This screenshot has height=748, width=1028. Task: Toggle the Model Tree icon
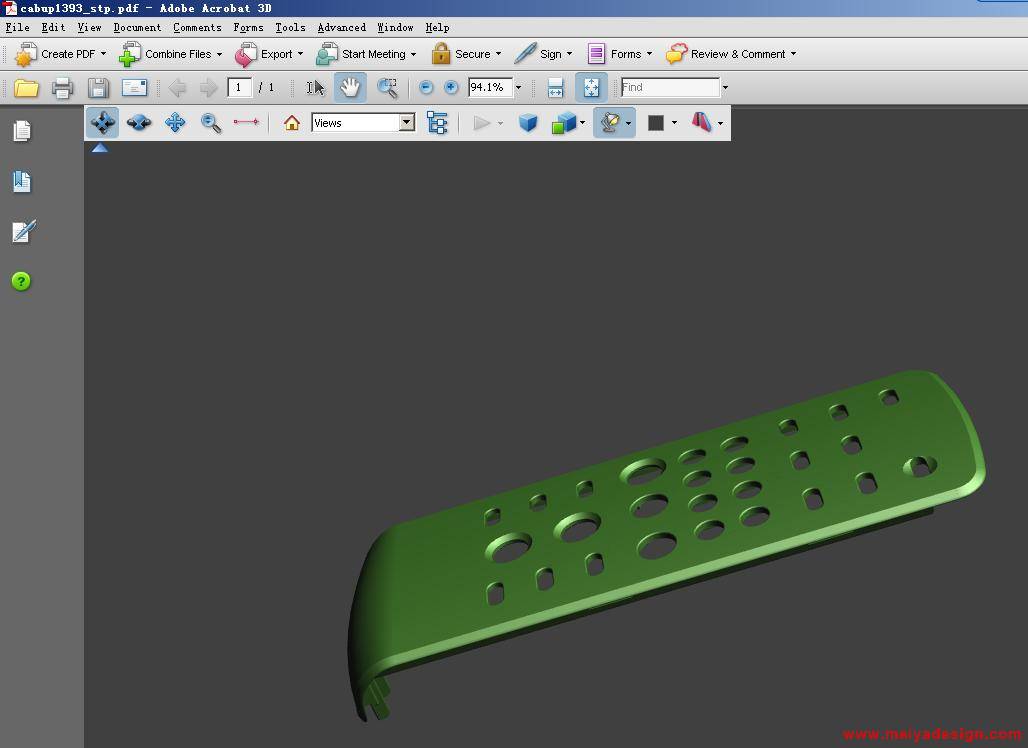pyautogui.click(x=437, y=123)
